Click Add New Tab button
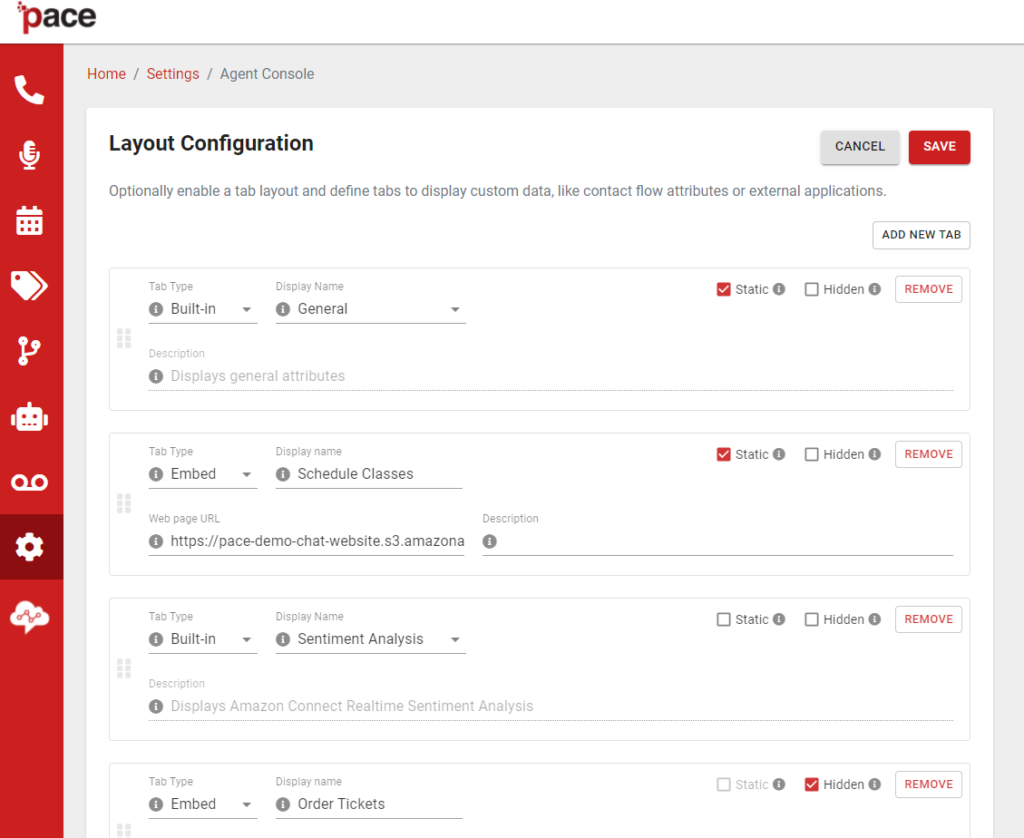Image resolution: width=1024 pixels, height=838 pixels. [921, 235]
